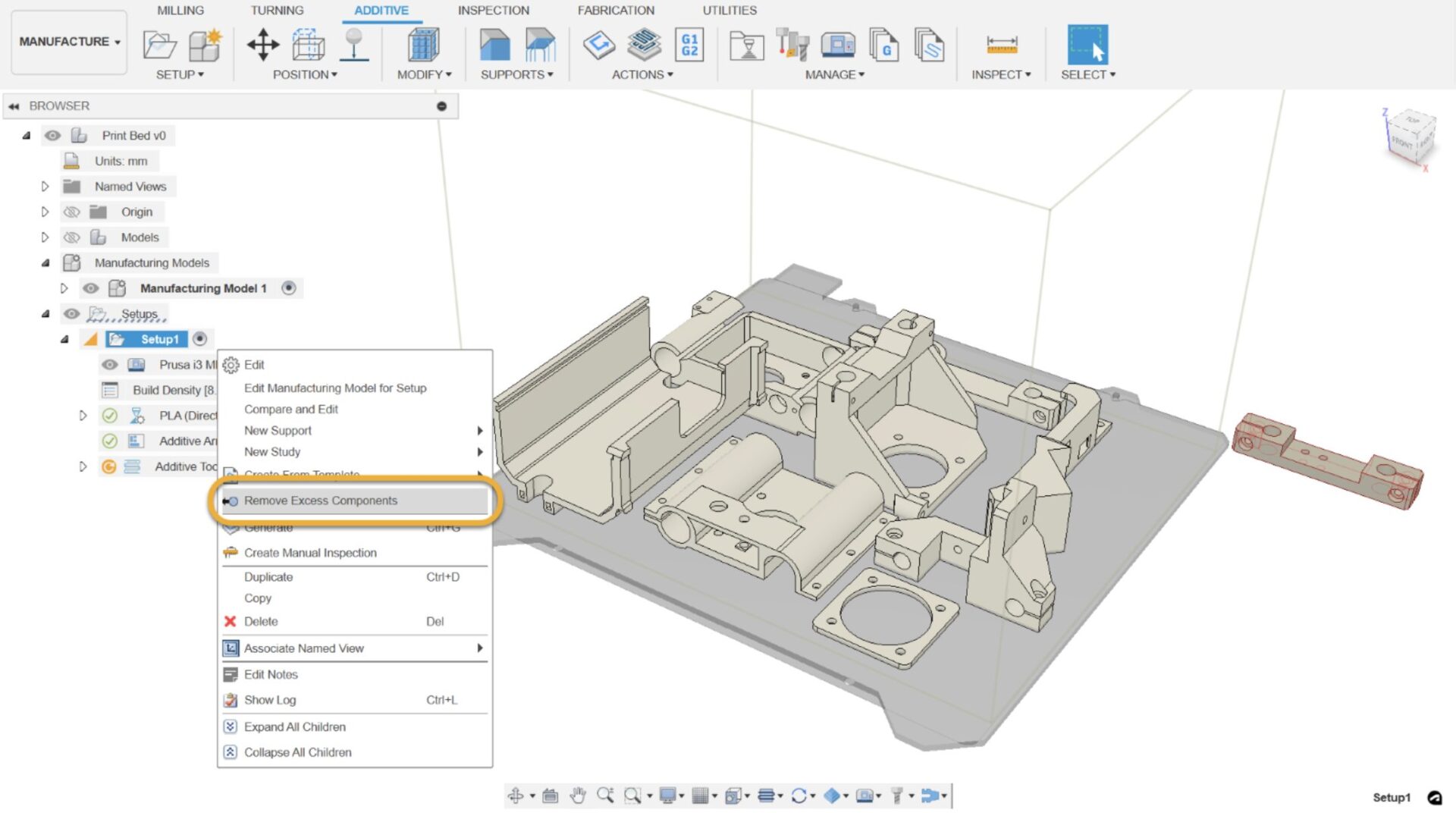Select the Measure tool under Inspect
Image resolution: width=1456 pixels, height=813 pixels.
[x=1001, y=45]
